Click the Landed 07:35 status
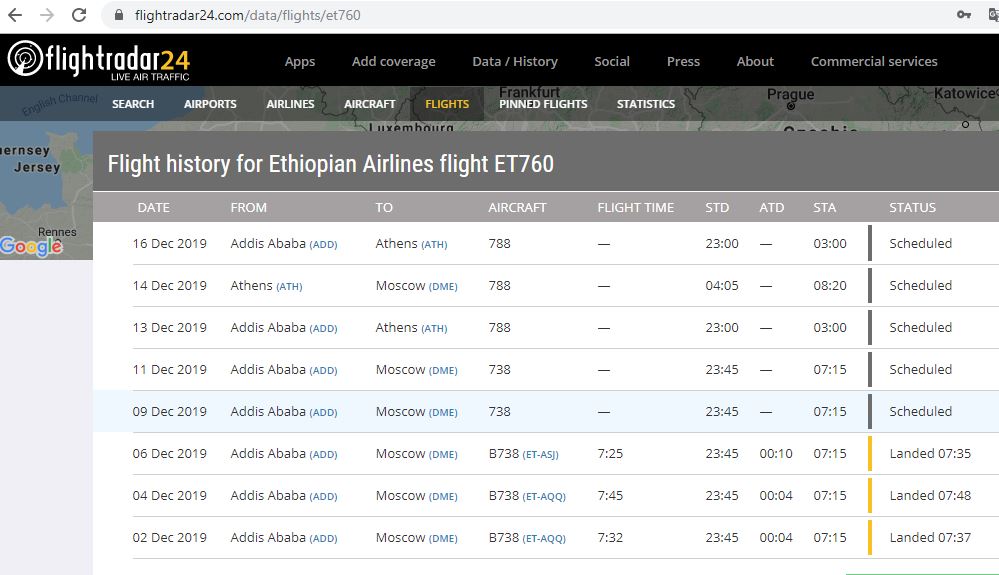999x575 pixels. (x=930, y=453)
